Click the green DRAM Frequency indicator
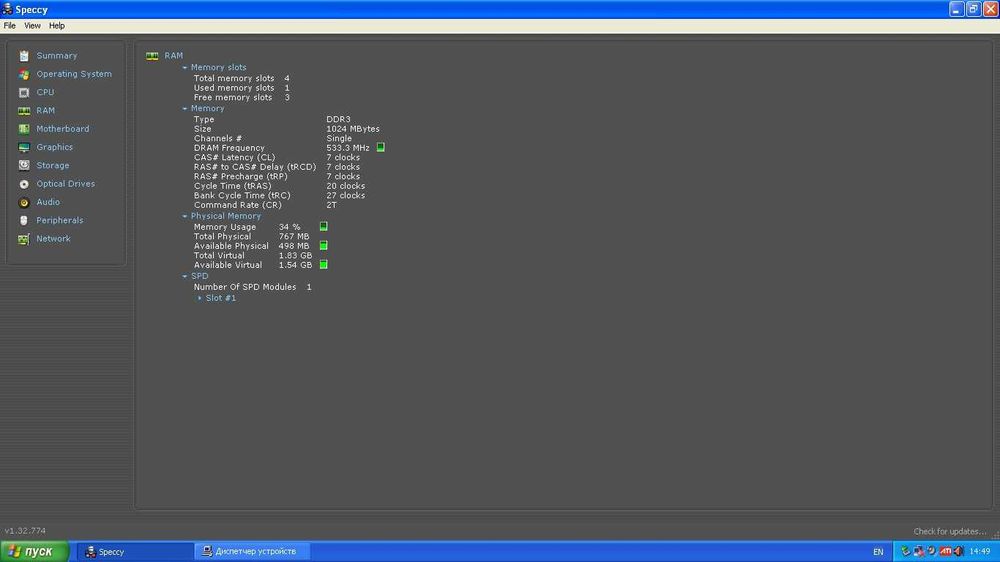Image resolution: width=1000 pixels, height=562 pixels. [x=381, y=147]
